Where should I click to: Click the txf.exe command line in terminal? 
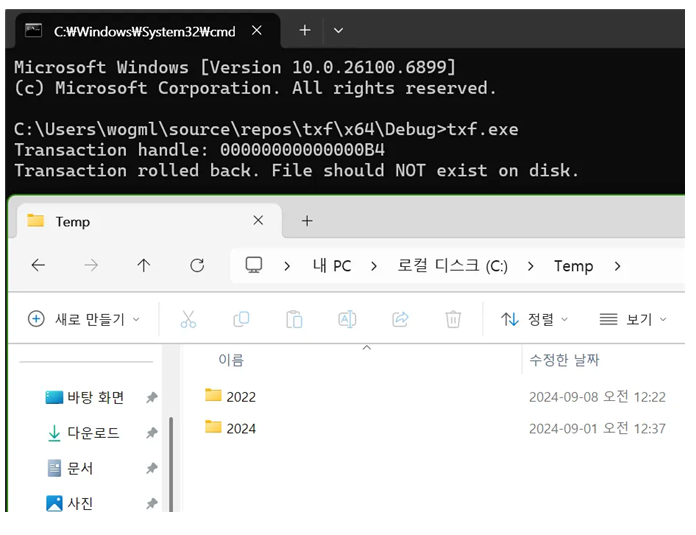pyautogui.click(x=266, y=129)
